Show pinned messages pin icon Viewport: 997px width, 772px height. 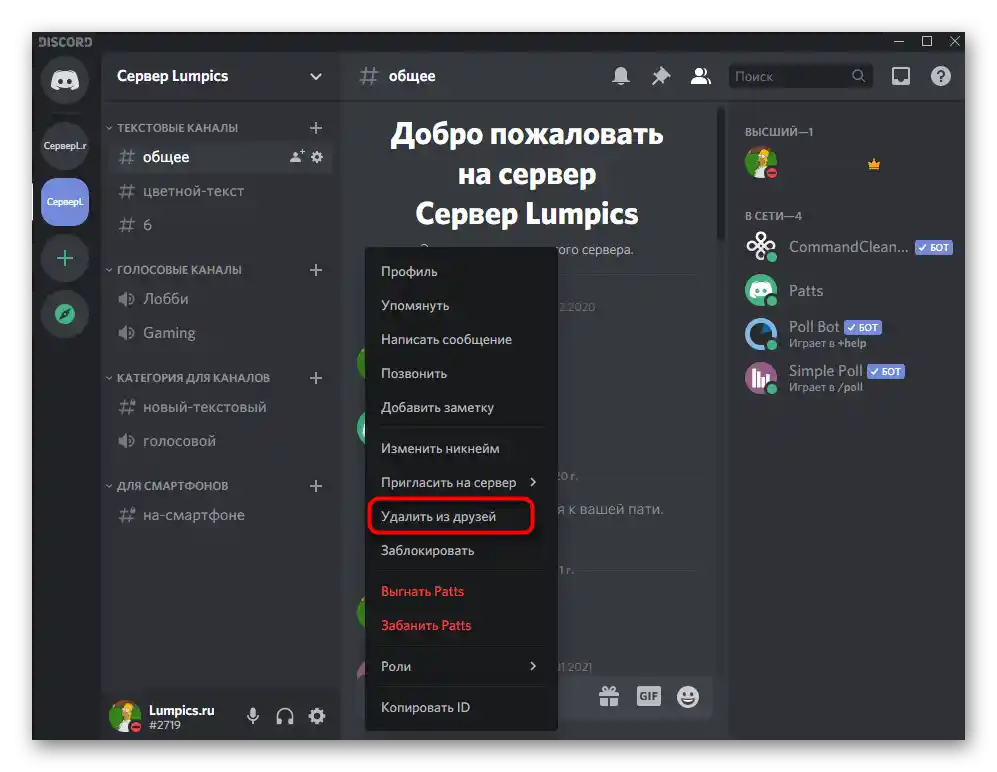(661, 76)
